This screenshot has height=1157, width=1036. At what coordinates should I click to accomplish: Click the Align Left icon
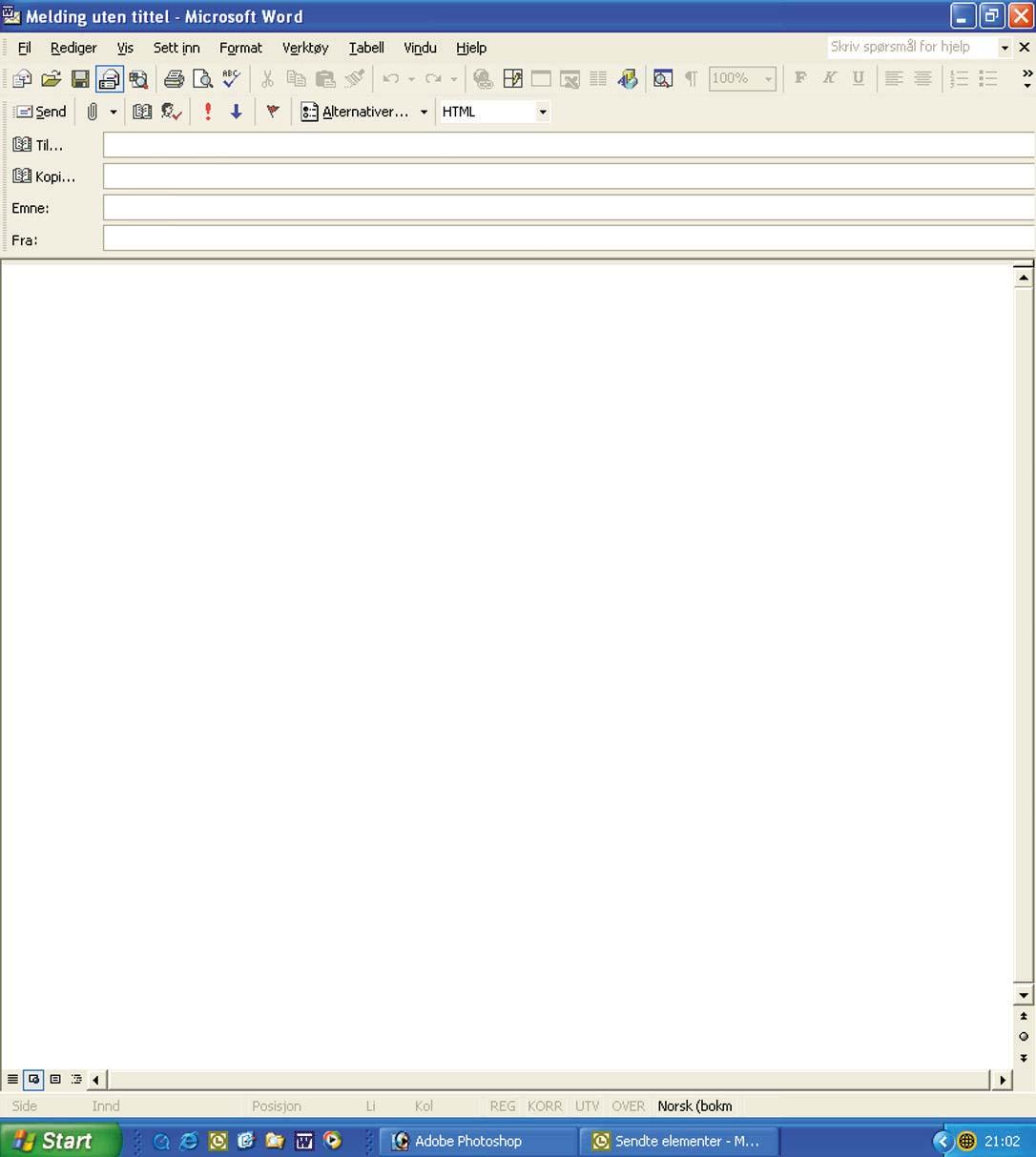tap(894, 79)
